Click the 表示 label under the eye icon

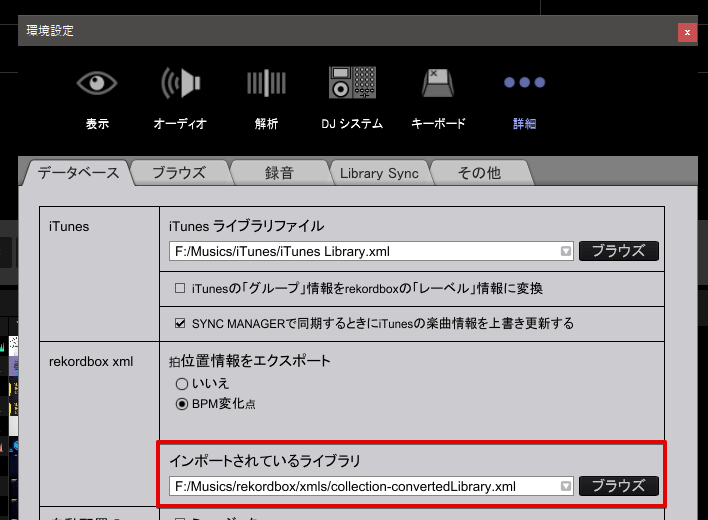pos(97,123)
